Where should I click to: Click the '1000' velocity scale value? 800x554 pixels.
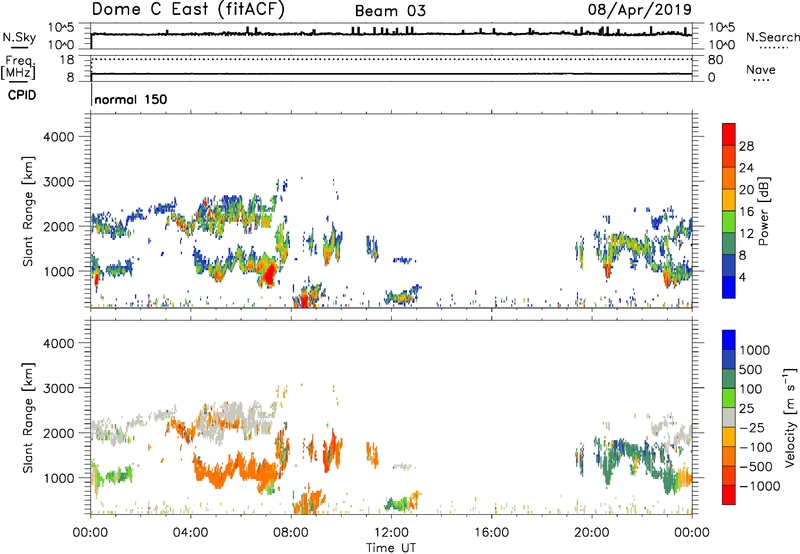[755, 350]
